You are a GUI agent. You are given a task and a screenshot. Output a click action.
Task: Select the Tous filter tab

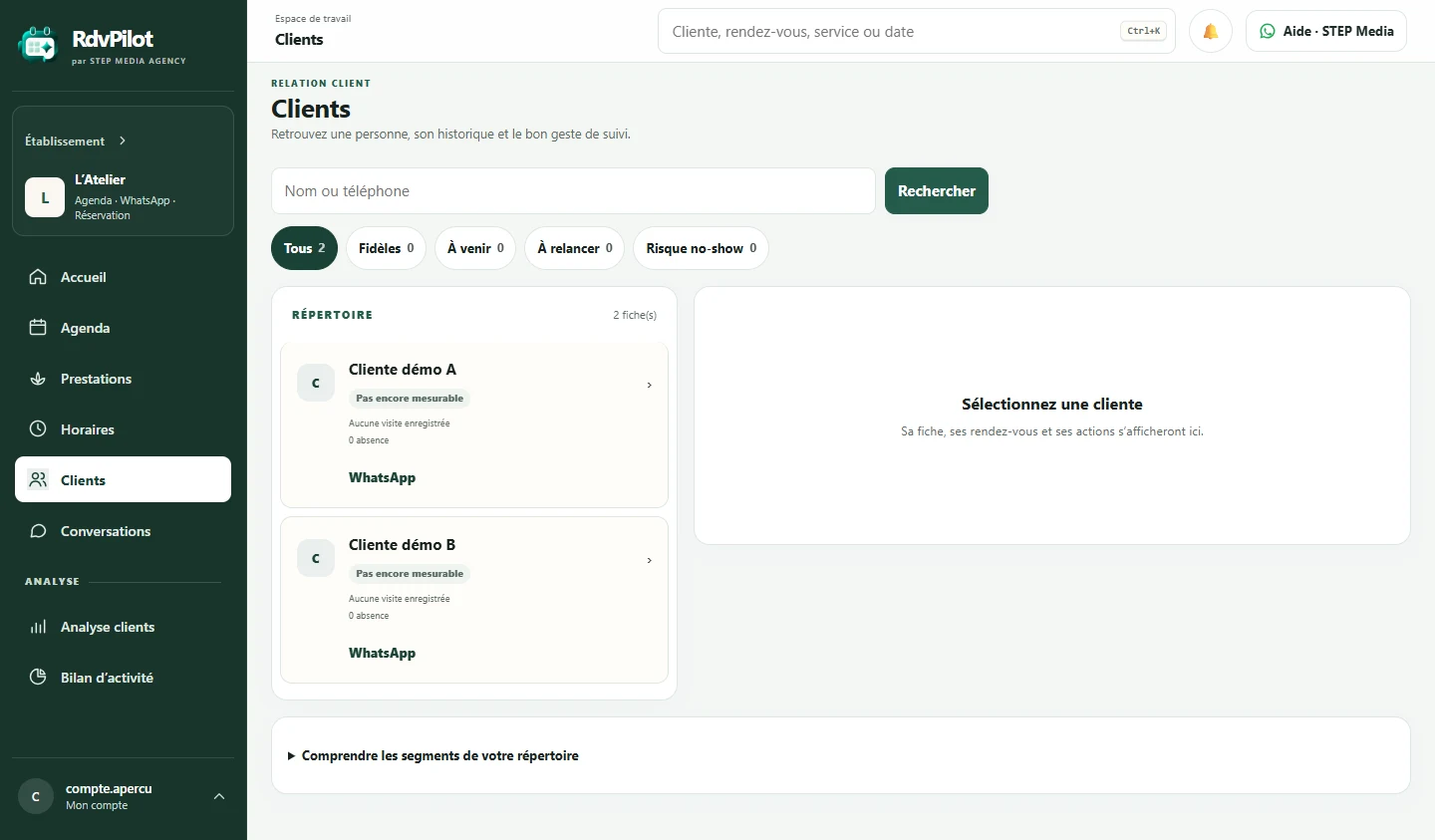304,248
